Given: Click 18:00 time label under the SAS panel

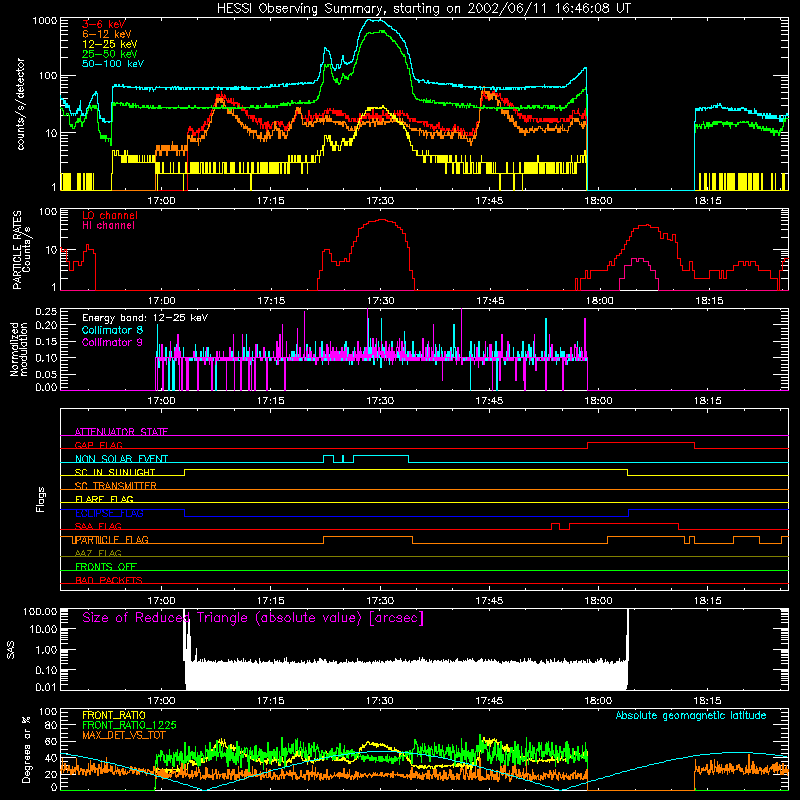Looking at the screenshot, I should coord(598,701).
